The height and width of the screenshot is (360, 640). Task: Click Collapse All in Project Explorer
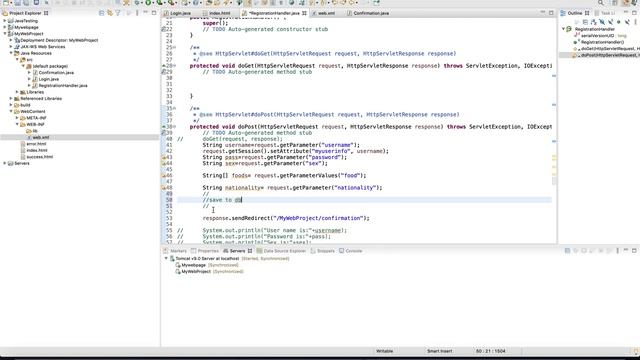102,13
